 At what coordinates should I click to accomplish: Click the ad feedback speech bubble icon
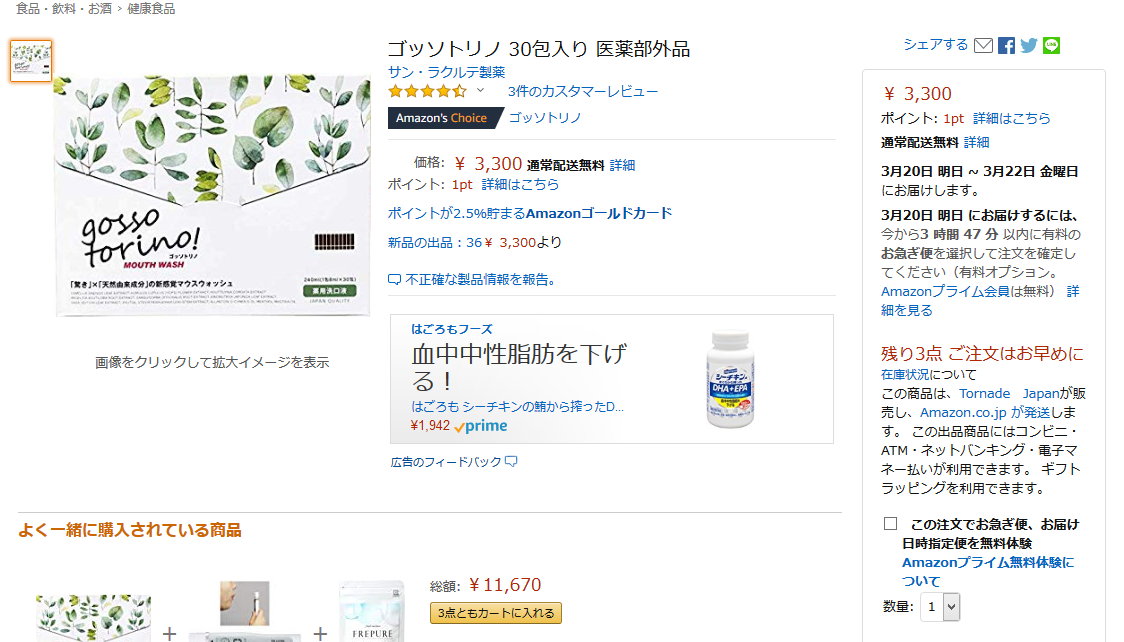click(x=511, y=462)
